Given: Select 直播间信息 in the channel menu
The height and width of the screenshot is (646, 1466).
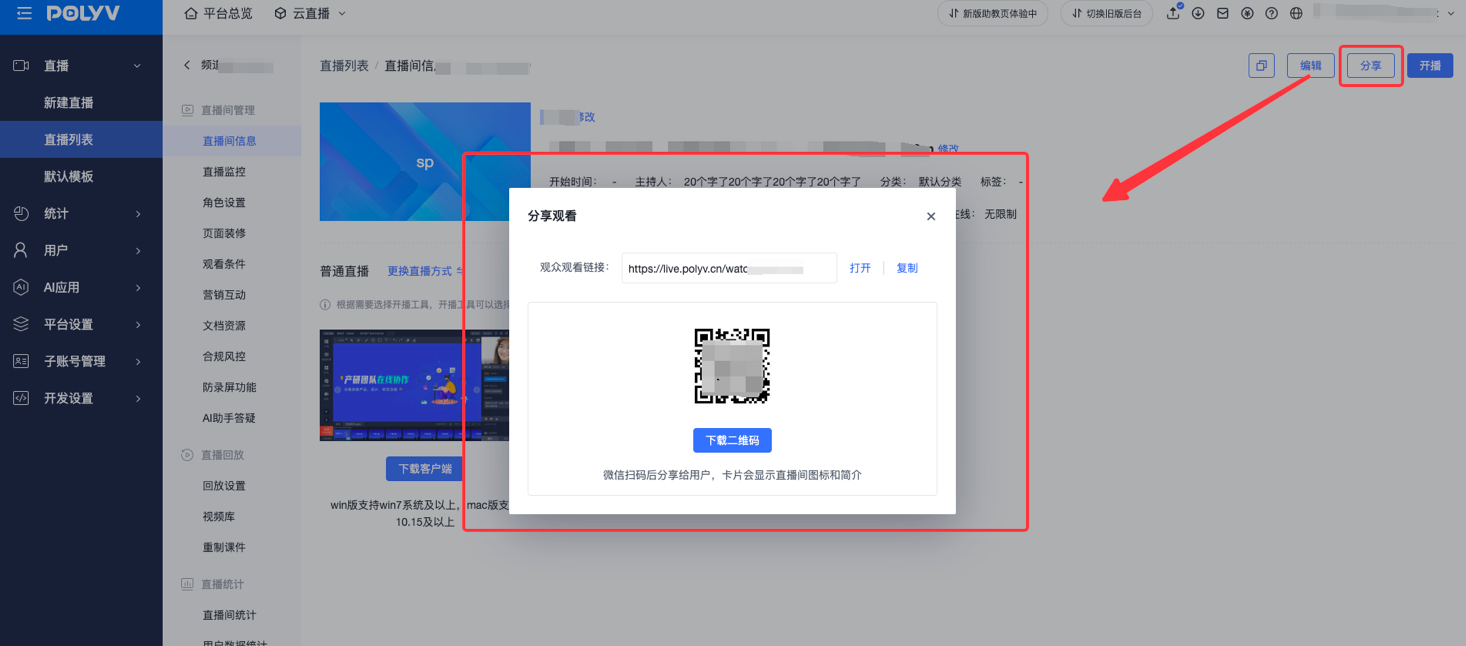Looking at the screenshot, I should (232, 141).
